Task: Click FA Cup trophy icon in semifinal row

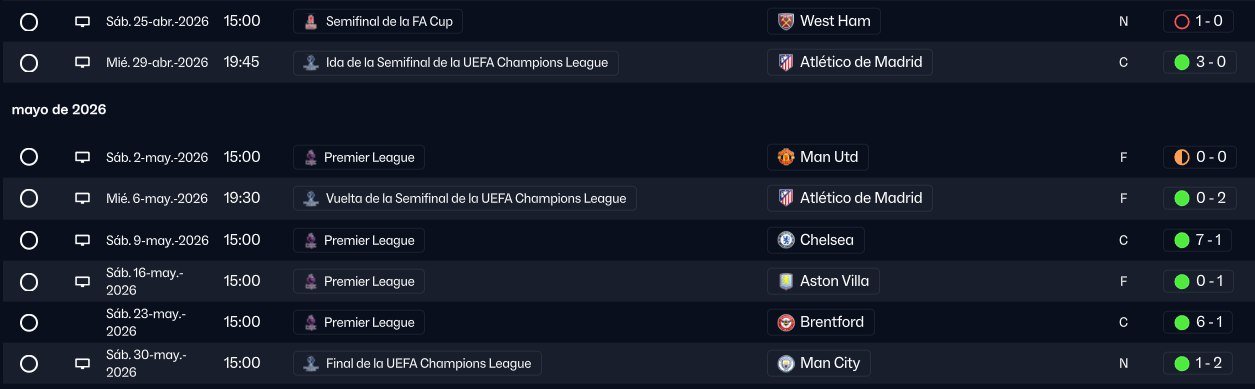Action: [x=312, y=21]
